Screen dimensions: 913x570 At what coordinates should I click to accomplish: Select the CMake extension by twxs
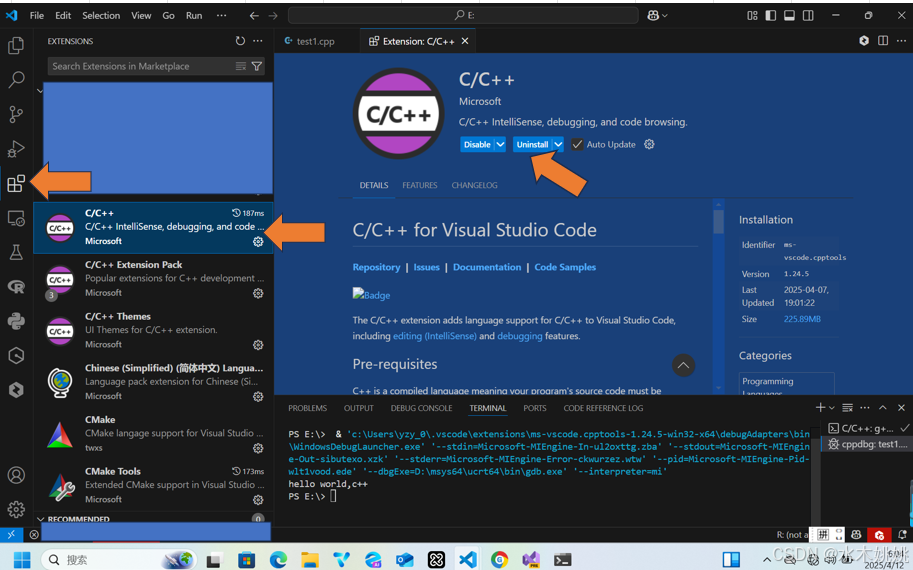pyautogui.click(x=153, y=434)
